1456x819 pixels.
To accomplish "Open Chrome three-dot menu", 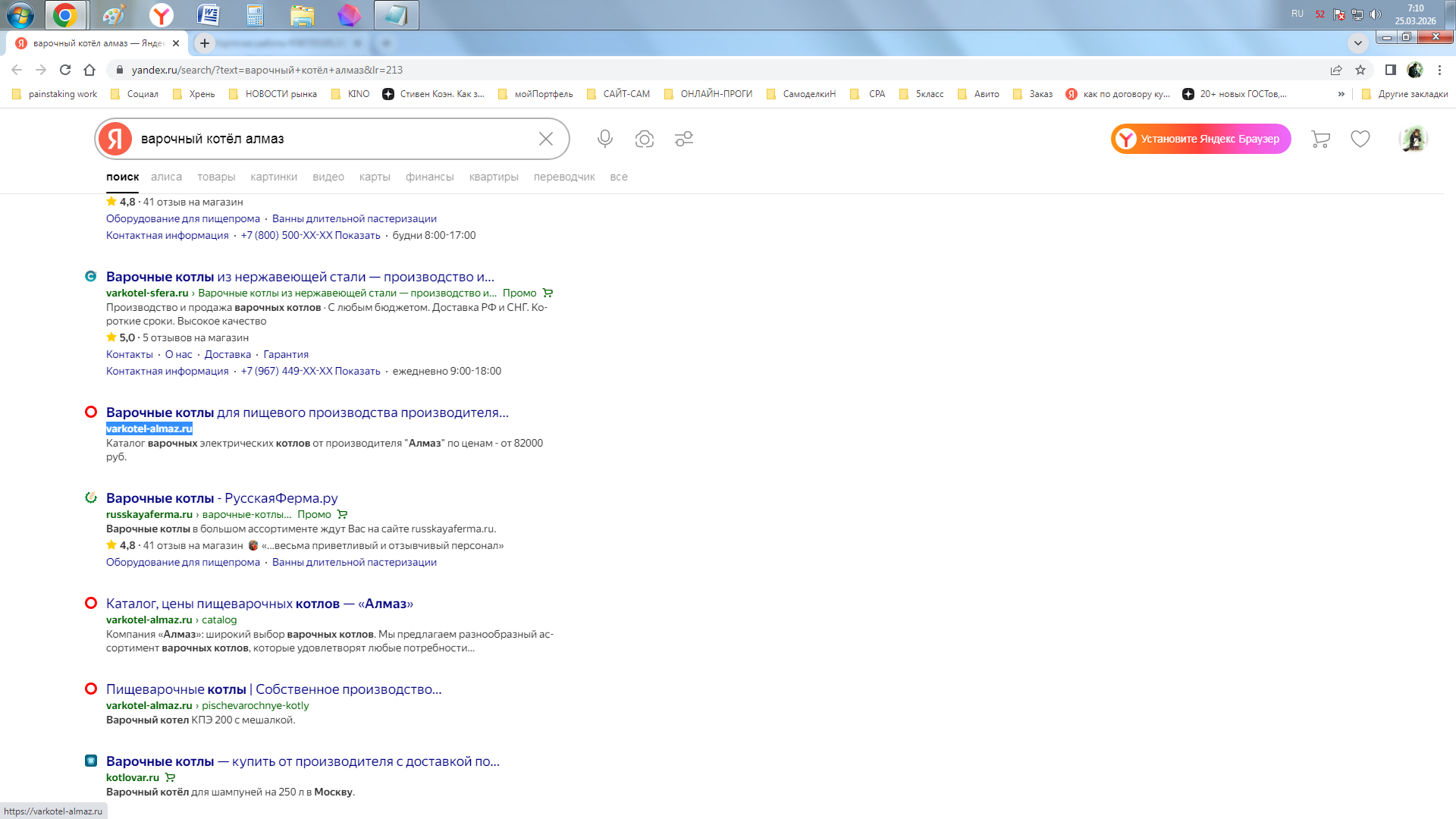I will [x=1439, y=70].
